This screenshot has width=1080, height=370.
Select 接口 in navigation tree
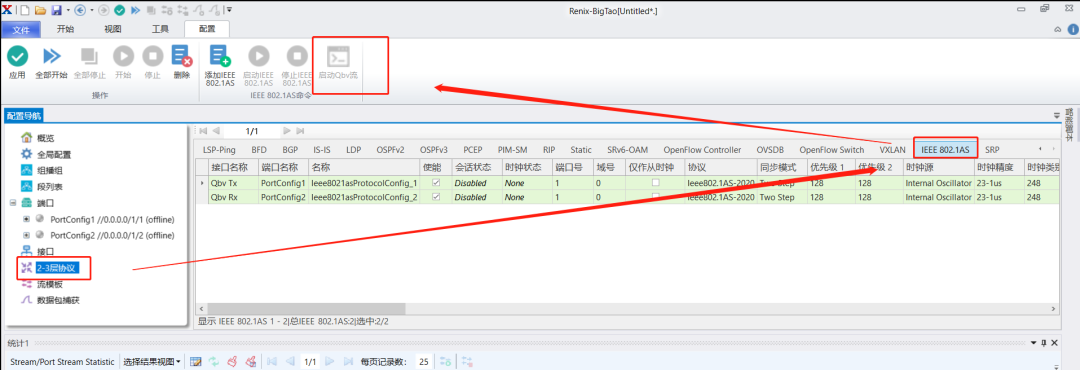45,251
